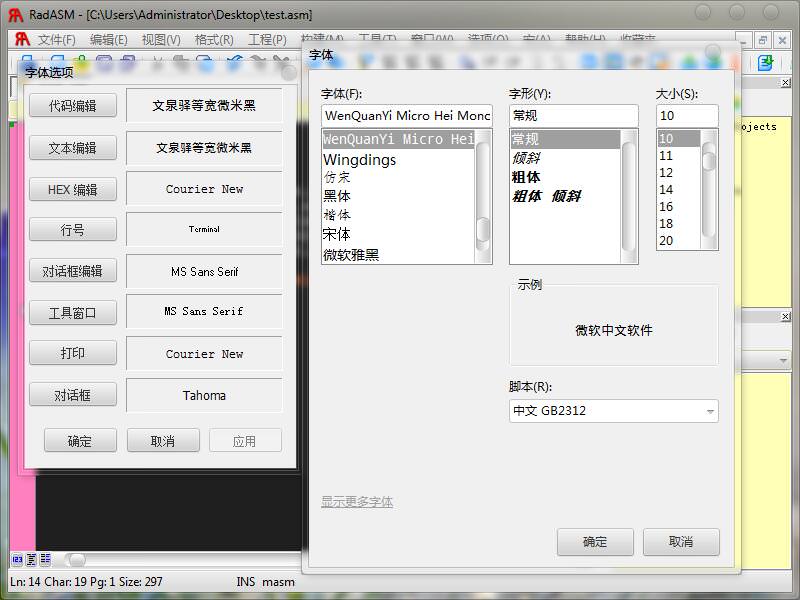
Task: Select 粗体 font style
Action: pyautogui.click(x=565, y=177)
